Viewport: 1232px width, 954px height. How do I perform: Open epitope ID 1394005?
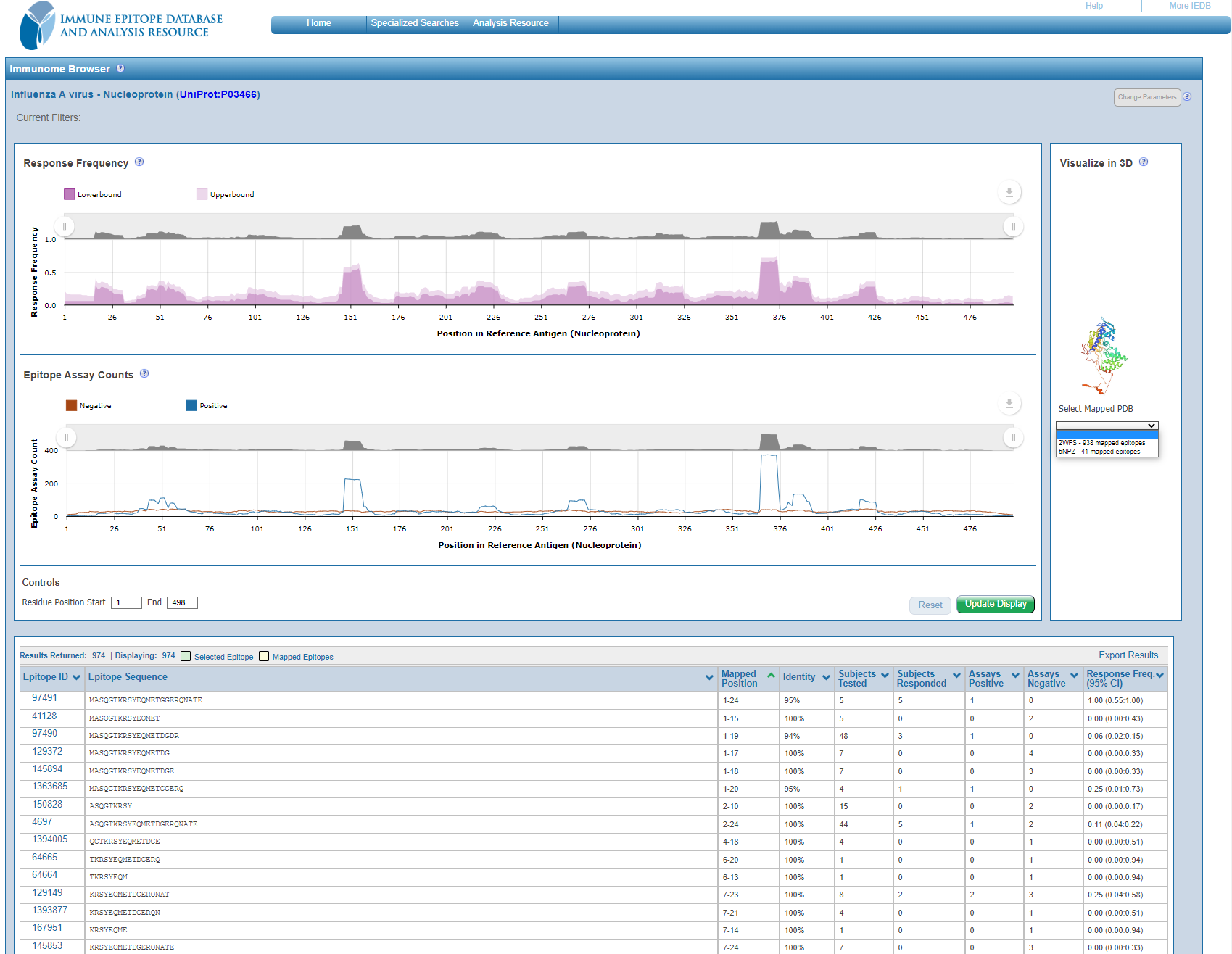[x=50, y=839]
